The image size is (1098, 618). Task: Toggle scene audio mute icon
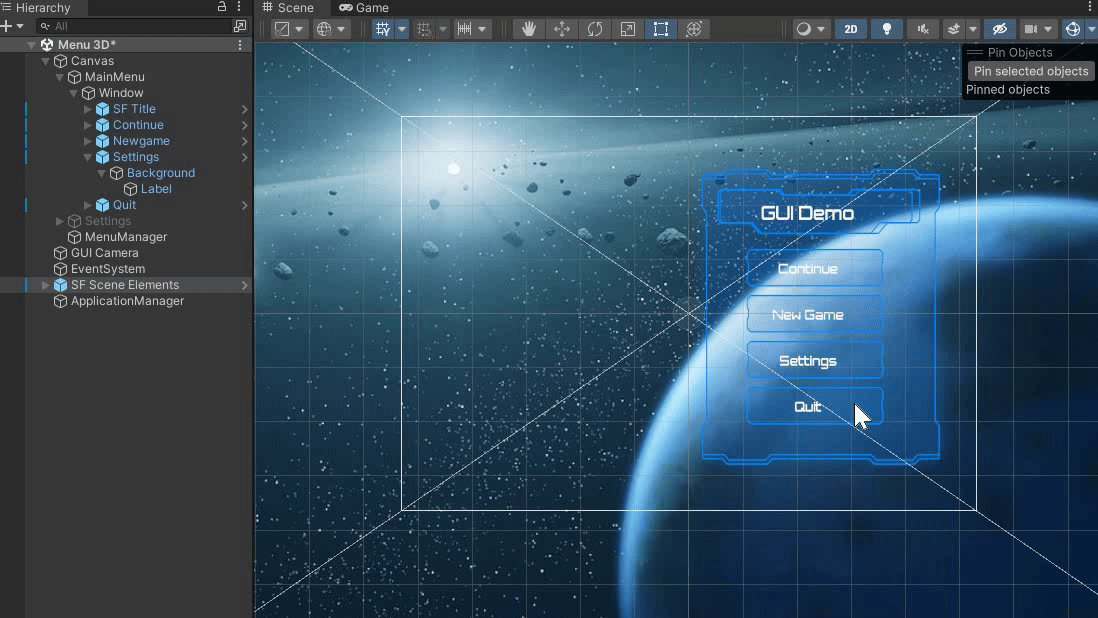coord(923,29)
